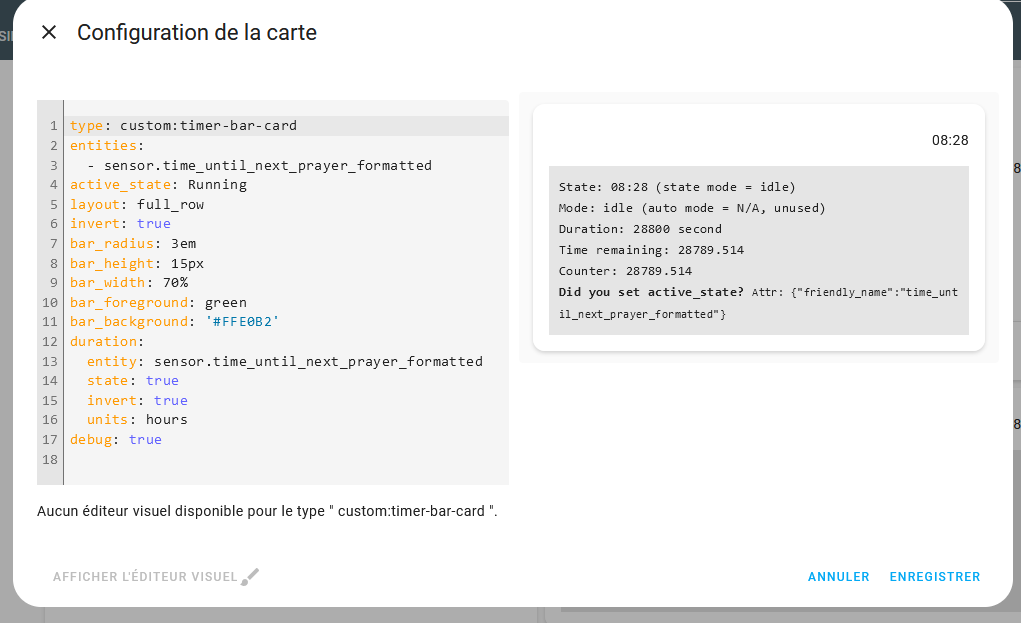
Task: Close the card configuration dialog with X
Action: (x=49, y=33)
